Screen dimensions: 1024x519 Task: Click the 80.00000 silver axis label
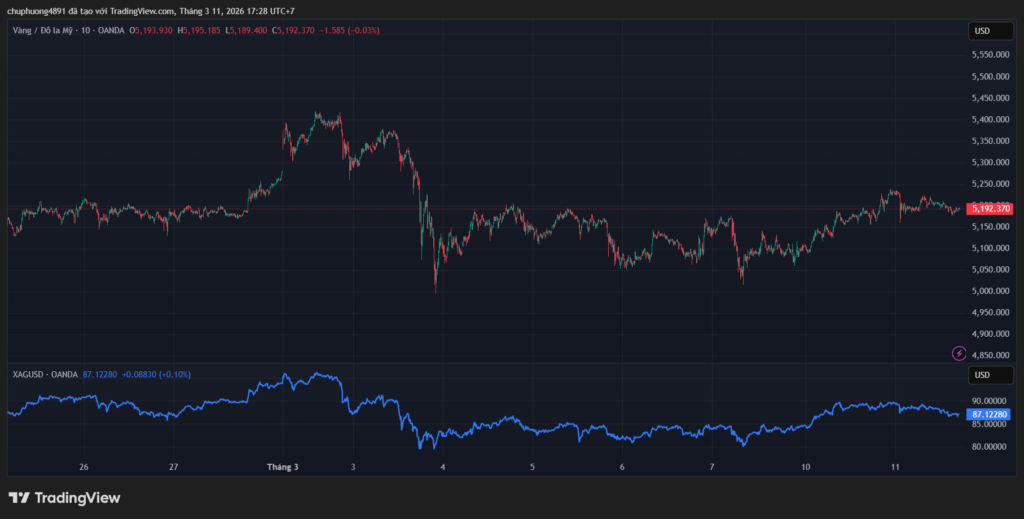coord(989,447)
